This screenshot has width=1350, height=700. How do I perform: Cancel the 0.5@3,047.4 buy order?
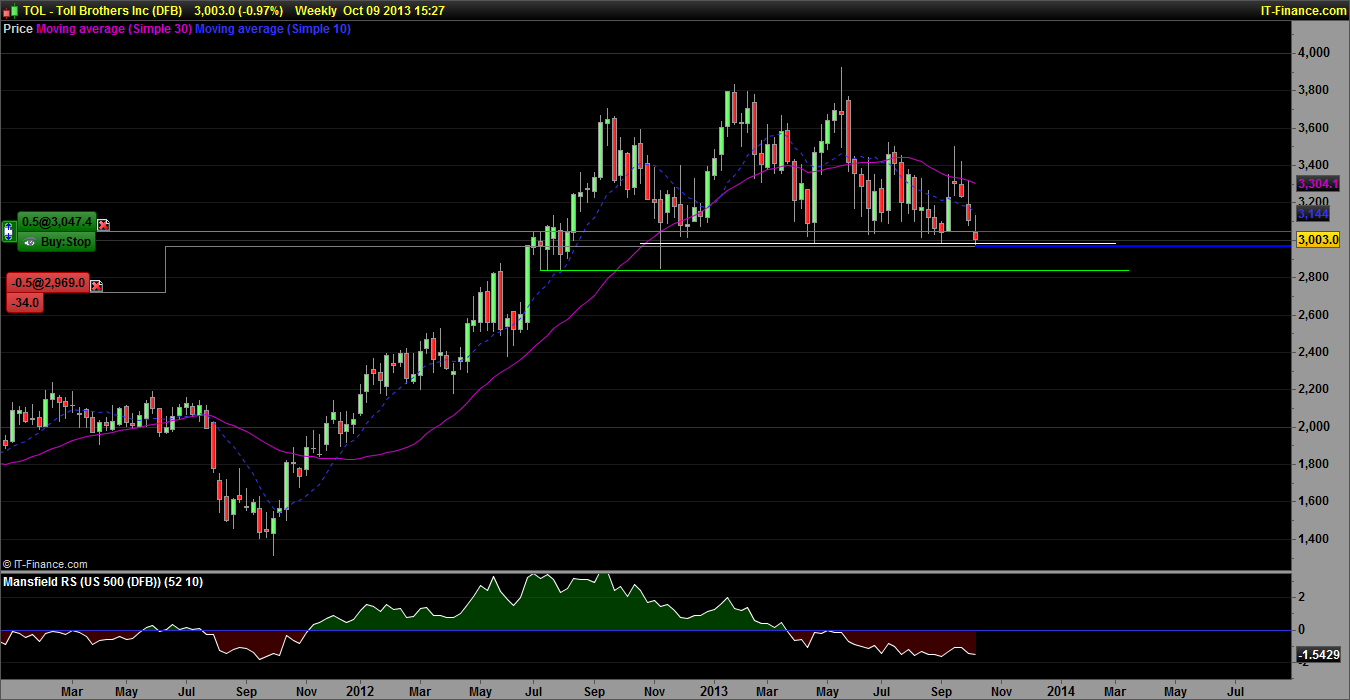click(x=103, y=225)
